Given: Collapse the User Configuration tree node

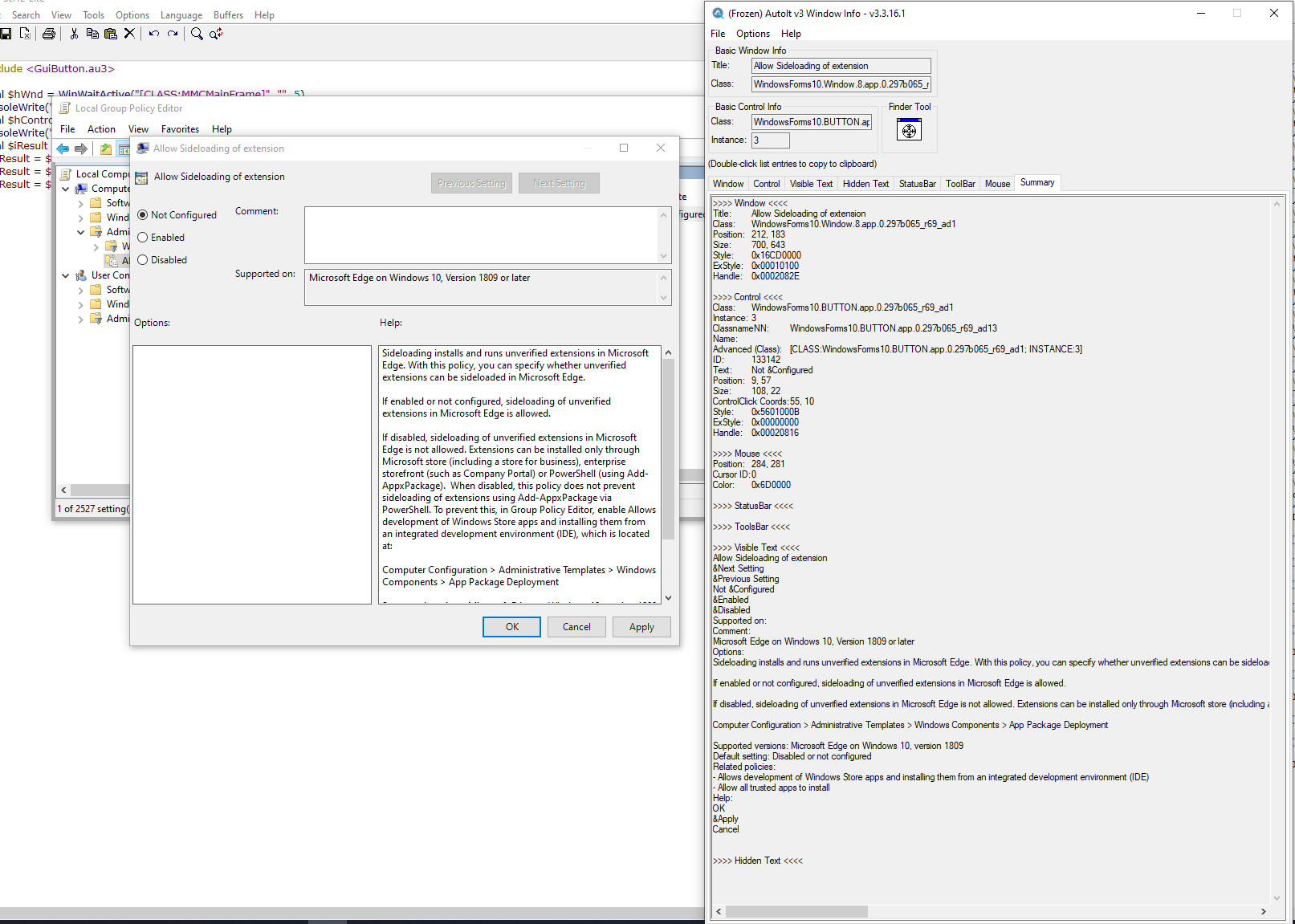Looking at the screenshot, I should click(66, 275).
